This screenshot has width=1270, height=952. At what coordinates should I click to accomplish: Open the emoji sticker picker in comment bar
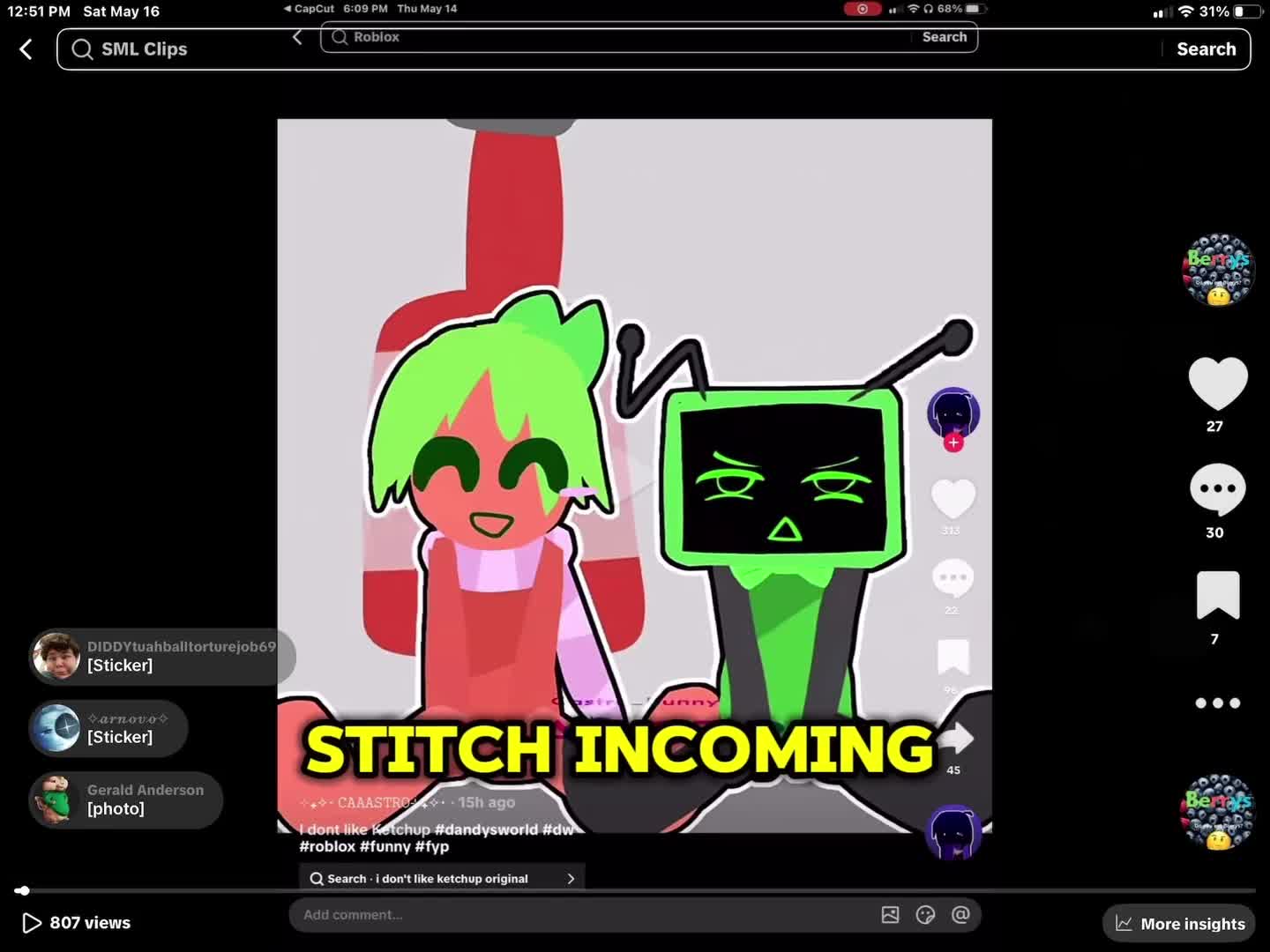925,915
